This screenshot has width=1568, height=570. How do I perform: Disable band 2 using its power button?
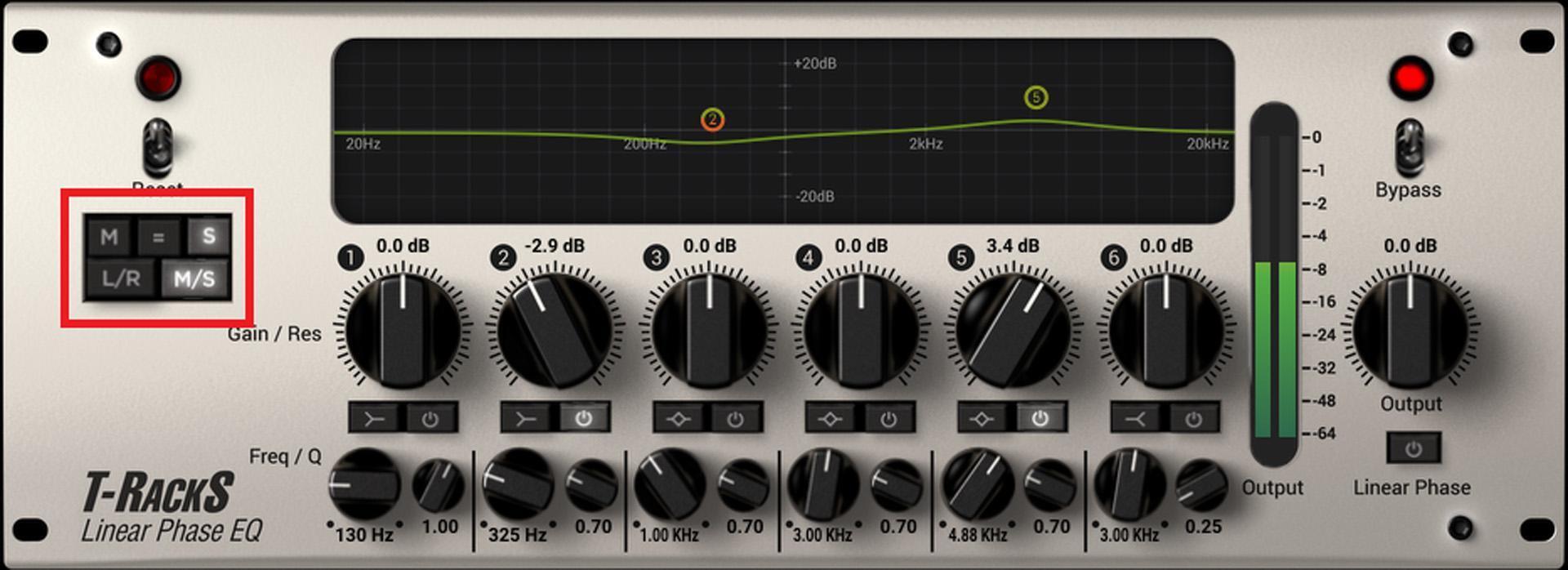(583, 419)
